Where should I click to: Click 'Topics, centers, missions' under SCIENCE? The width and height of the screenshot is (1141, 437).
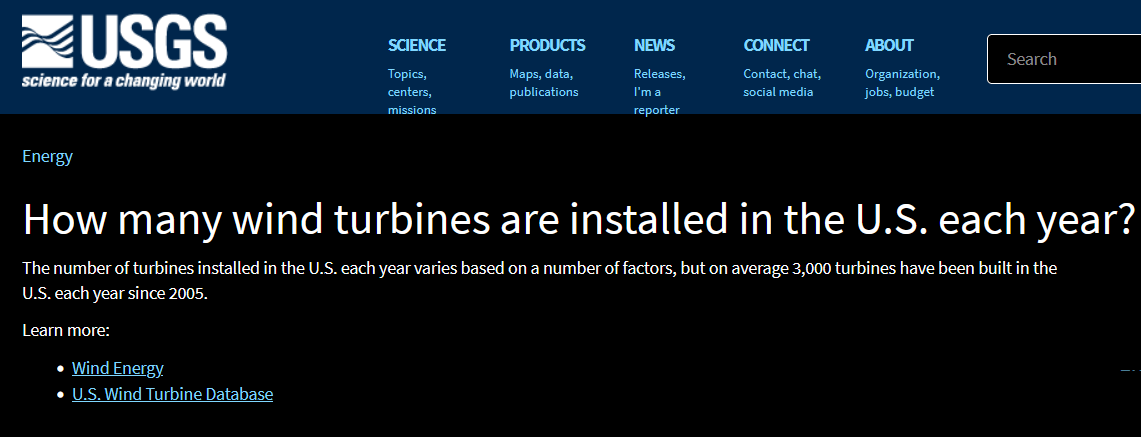click(x=412, y=92)
